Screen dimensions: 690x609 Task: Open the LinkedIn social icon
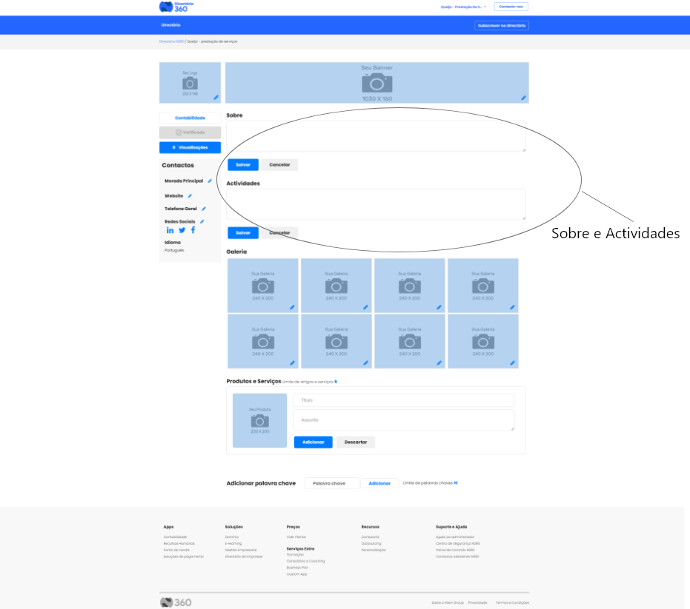pos(170,231)
